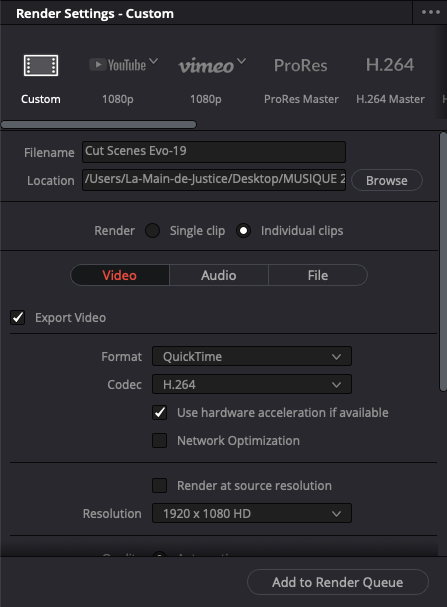Click the Location path field
Screen dimensions: 447x607
tap(214, 180)
